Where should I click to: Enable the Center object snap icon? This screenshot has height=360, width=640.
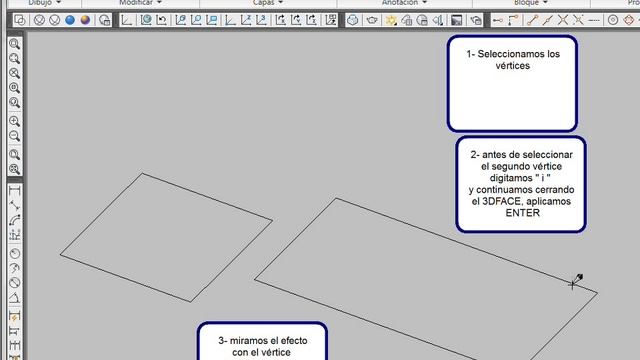pos(613,20)
